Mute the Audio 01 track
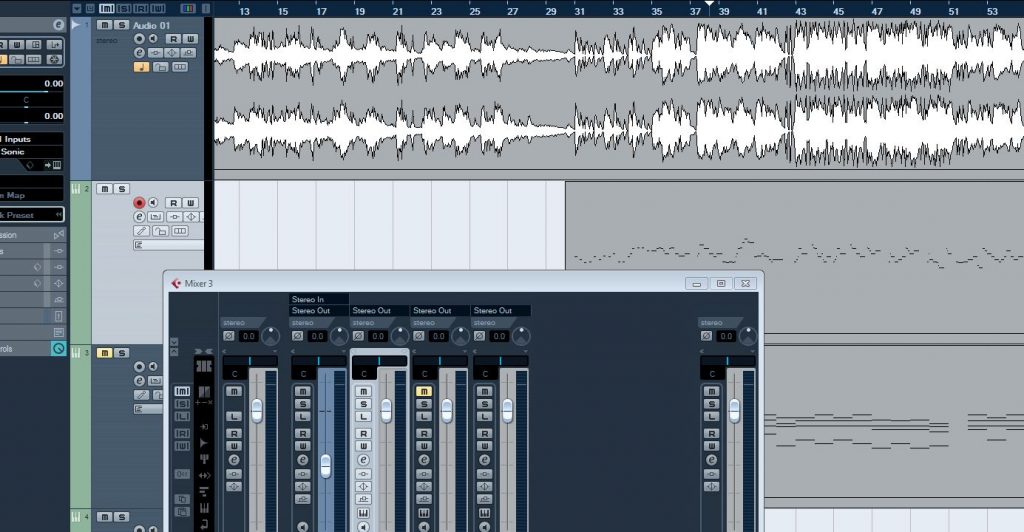1024x532 pixels. click(x=104, y=25)
